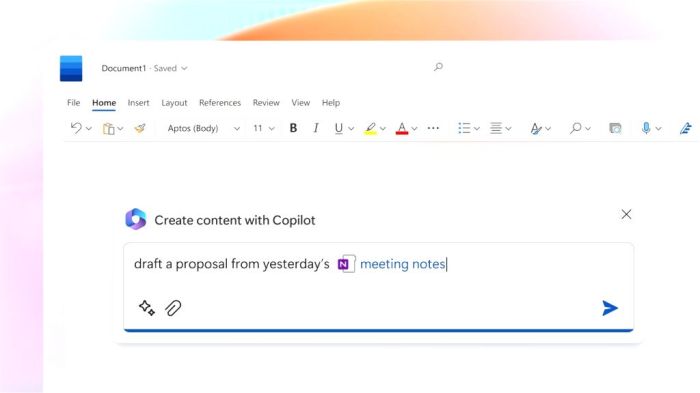Click the Bullets list icon
This screenshot has width=700, height=393.
[464, 128]
